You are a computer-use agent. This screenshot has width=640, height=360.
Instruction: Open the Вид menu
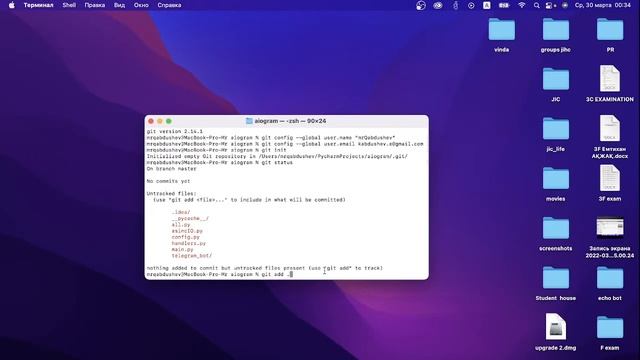click(x=119, y=5)
